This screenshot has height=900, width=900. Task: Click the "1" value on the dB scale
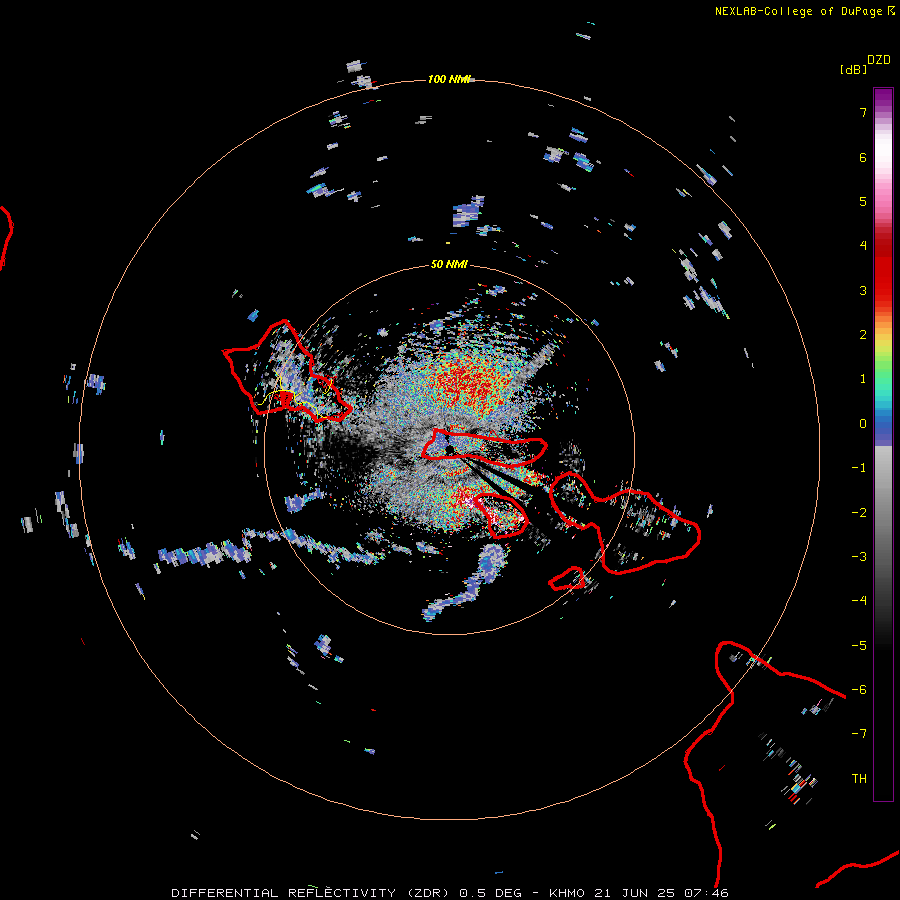pos(863,379)
